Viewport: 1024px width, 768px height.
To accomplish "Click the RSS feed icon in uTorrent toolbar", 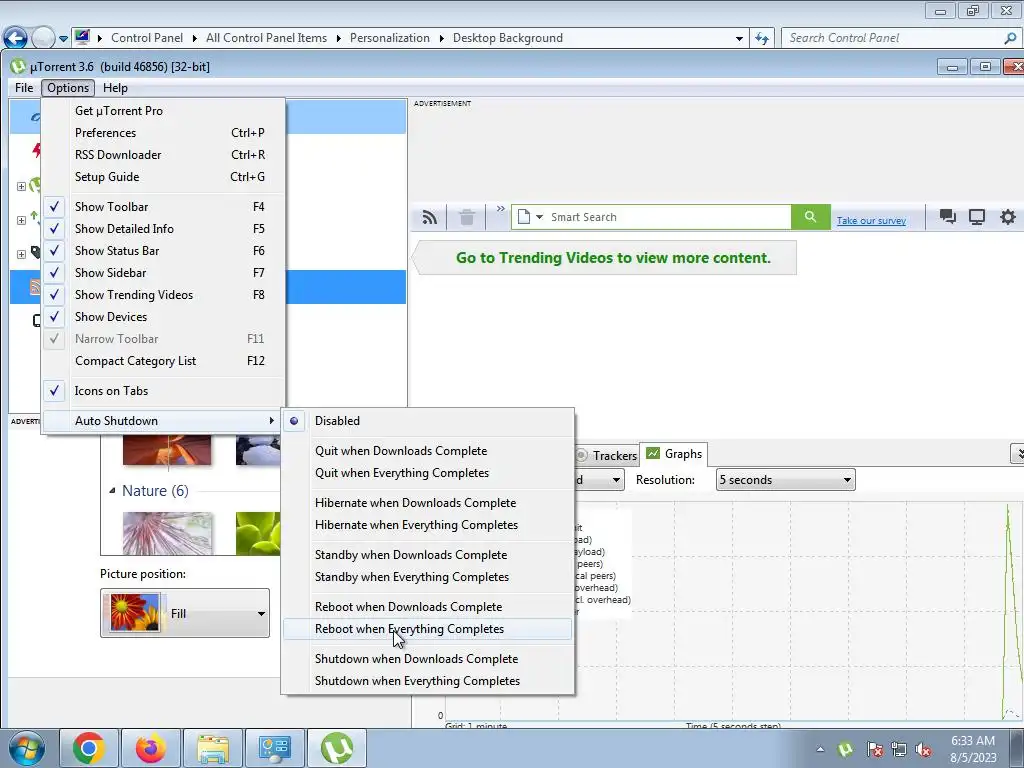I will (x=429, y=217).
